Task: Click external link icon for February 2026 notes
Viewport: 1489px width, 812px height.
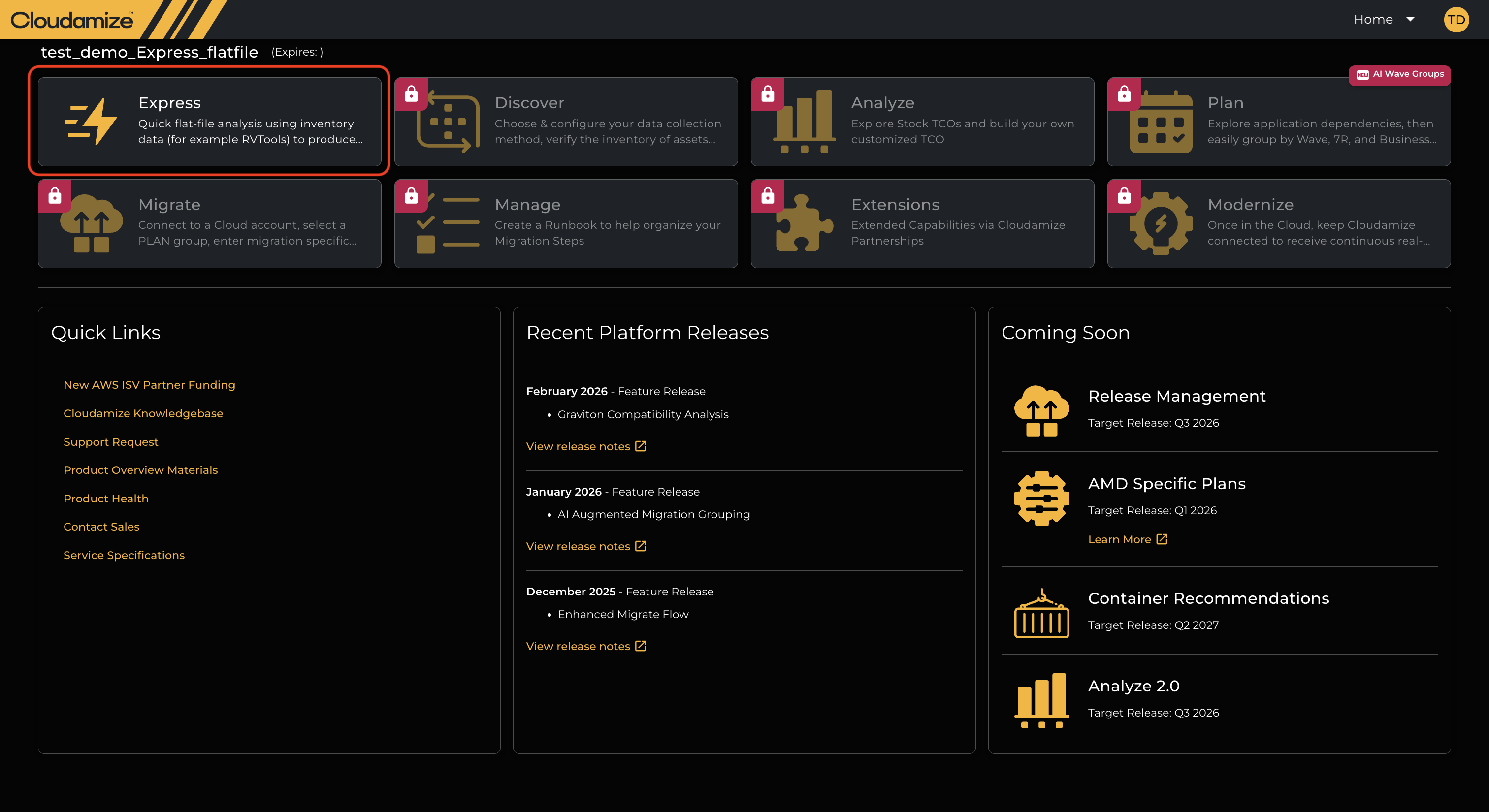Action: tap(641, 446)
